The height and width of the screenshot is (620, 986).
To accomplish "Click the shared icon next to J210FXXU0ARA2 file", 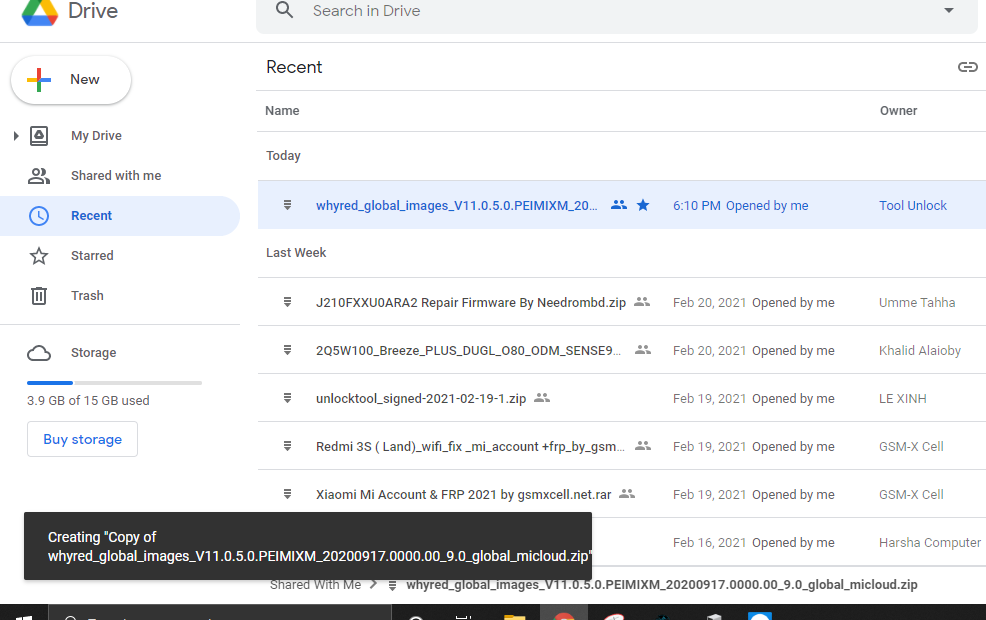I will 641,302.
